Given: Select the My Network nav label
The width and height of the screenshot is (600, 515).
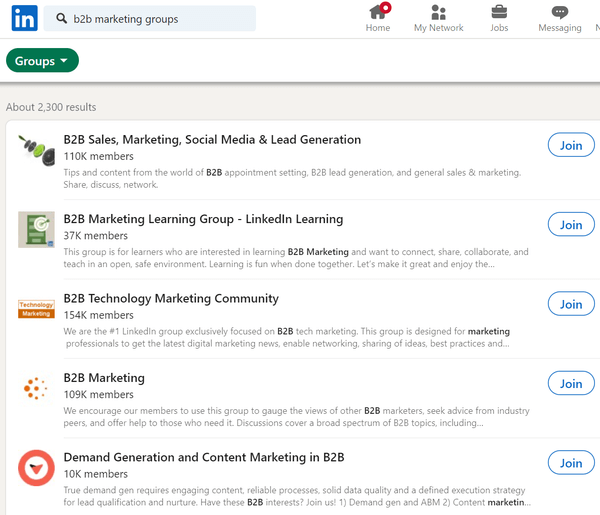Looking at the screenshot, I should (439, 28).
